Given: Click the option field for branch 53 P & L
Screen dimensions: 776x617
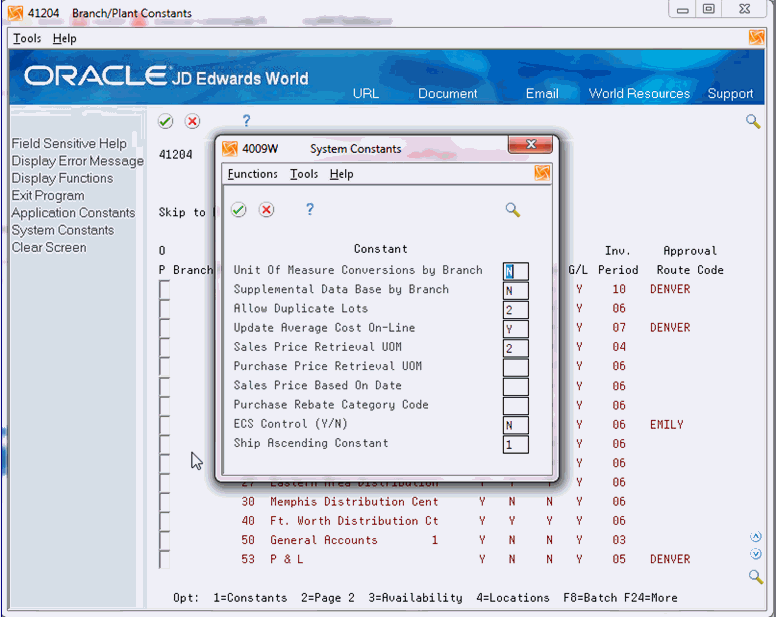Looking at the screenshot, I should (164, 560).
